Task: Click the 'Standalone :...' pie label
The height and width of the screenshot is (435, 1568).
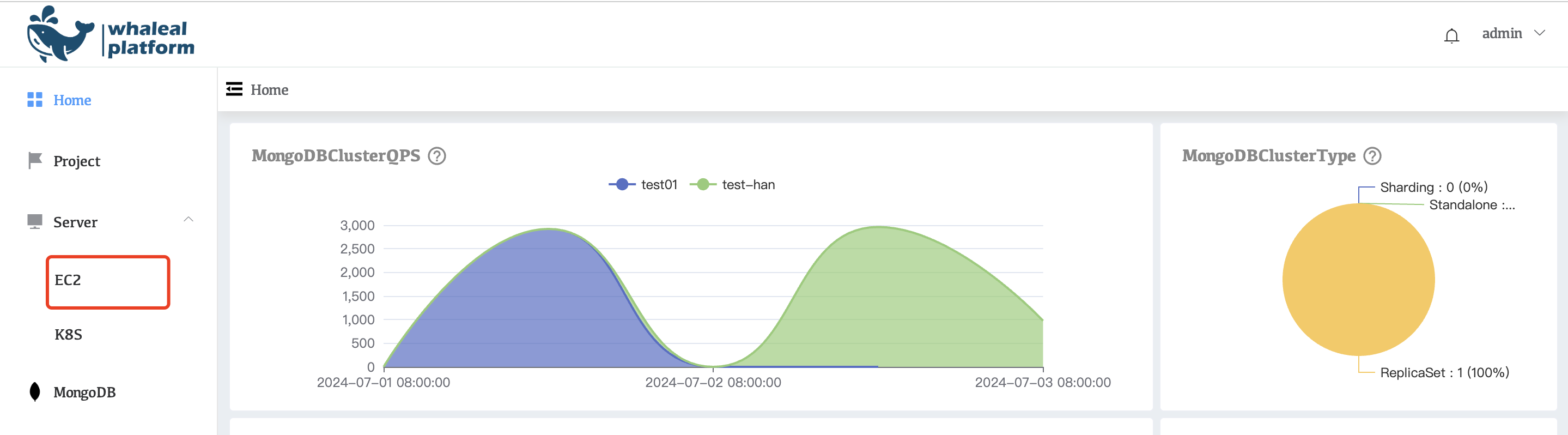Action: [x=1472, y=205]
